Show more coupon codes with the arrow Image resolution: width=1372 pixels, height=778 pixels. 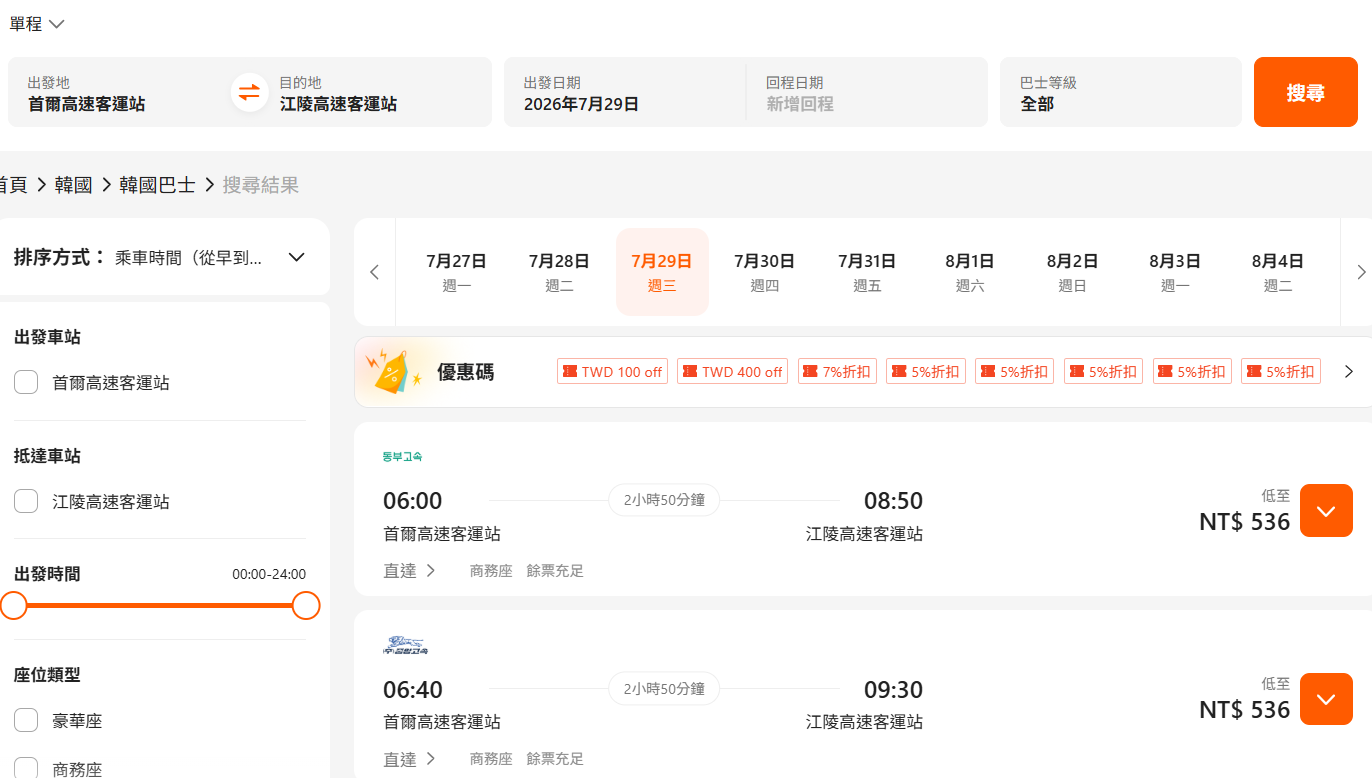coord(1349,372)
